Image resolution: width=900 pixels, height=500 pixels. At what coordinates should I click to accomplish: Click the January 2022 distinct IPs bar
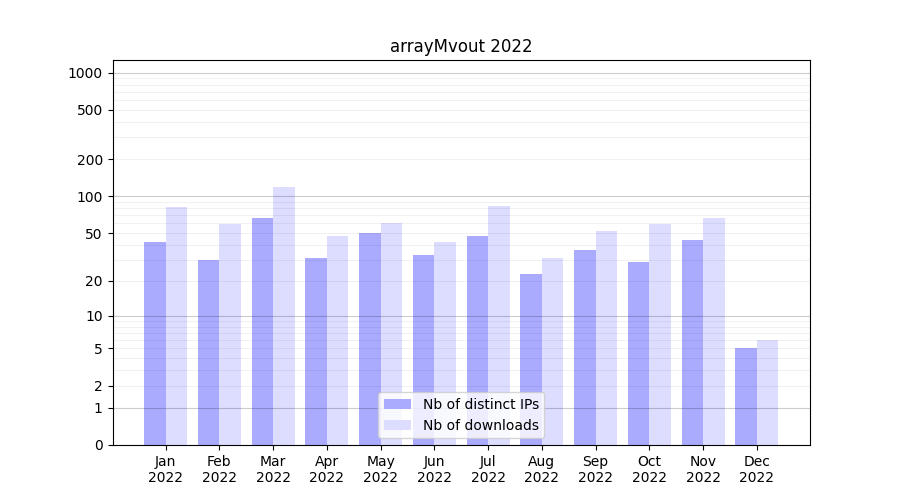155,342
